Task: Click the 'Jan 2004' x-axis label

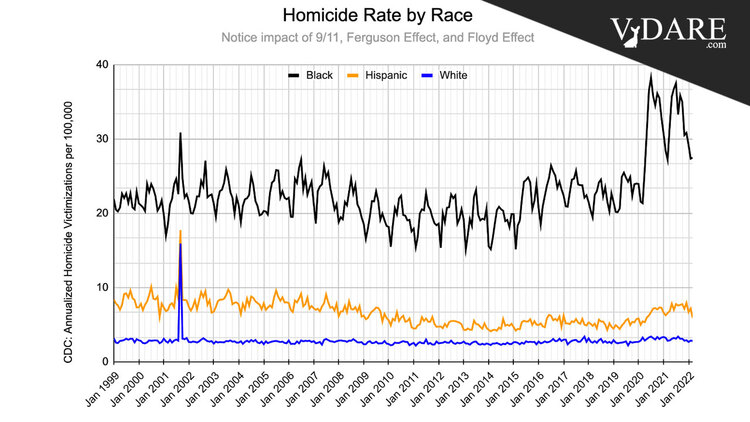Action: 227,388
